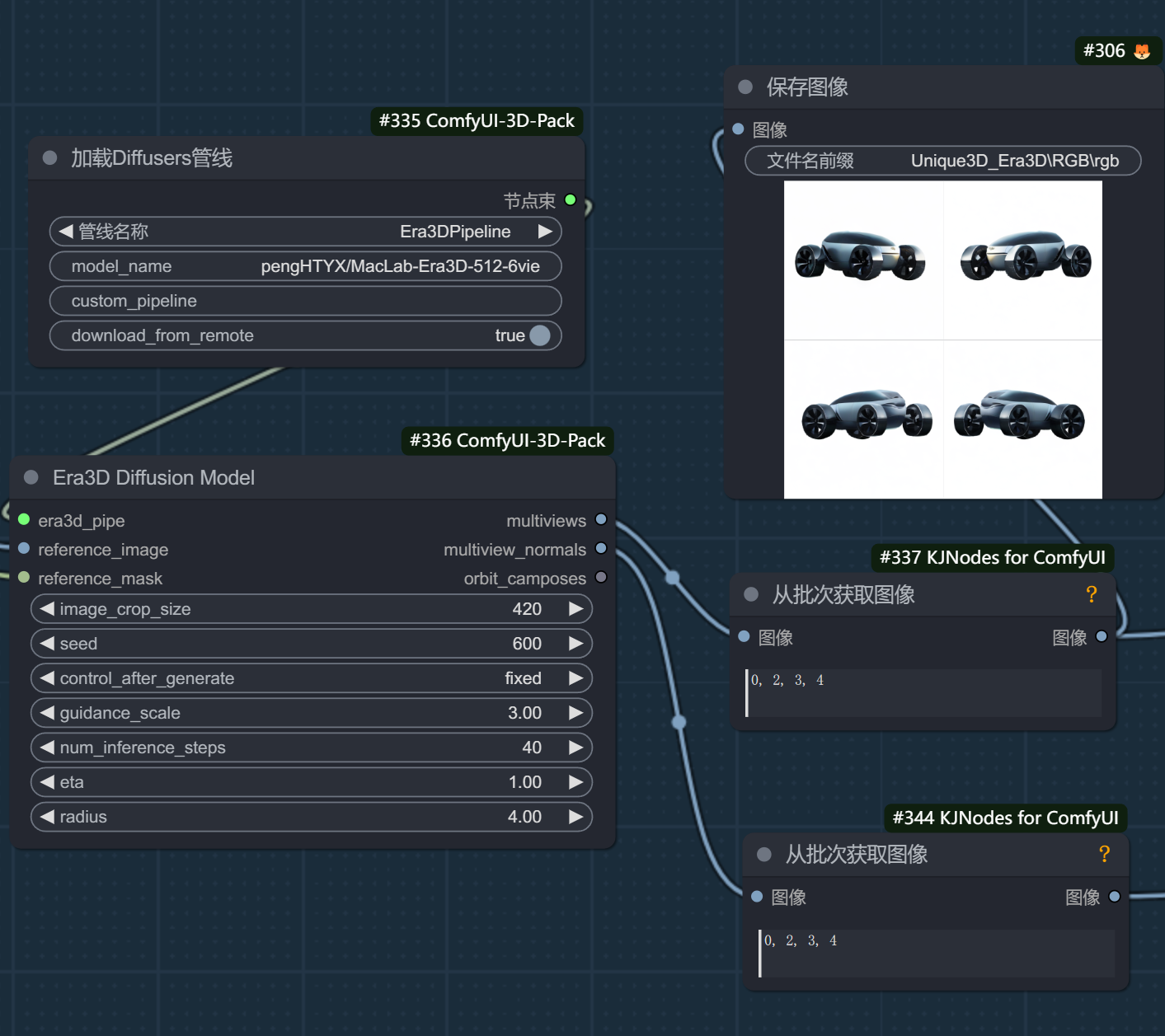Screen dimensions: 1165x1036
Task: Click collapse dot of node #337 从批次获取图像
Action: [x=751, y=594]
